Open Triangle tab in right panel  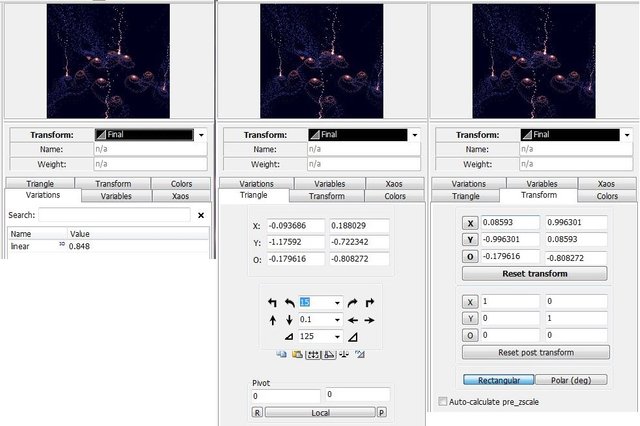466,196
